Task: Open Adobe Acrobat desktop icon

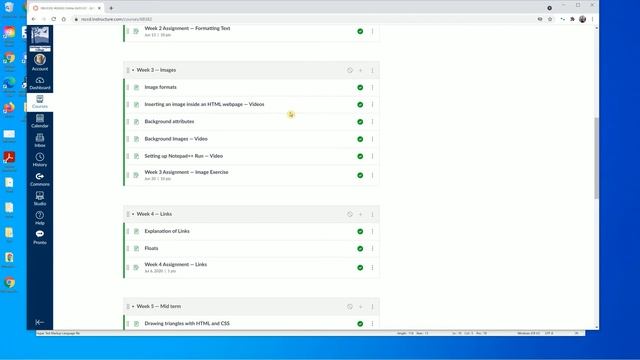Action: tap(9, 157)
